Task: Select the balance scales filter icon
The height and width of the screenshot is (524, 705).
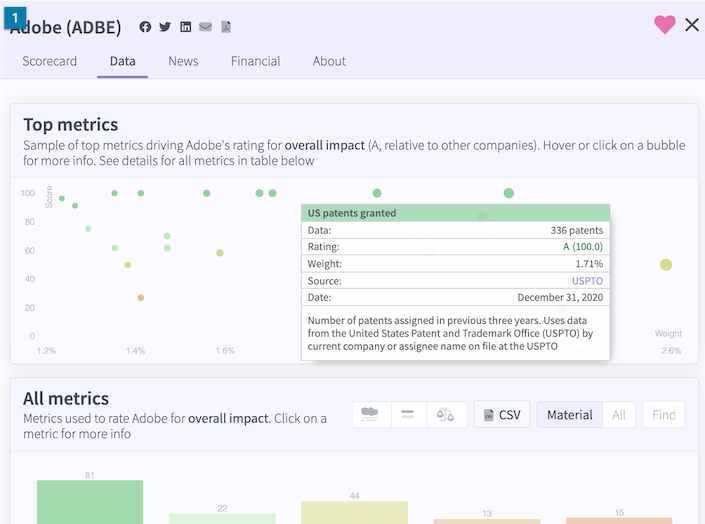Action: tap(445, 414)
